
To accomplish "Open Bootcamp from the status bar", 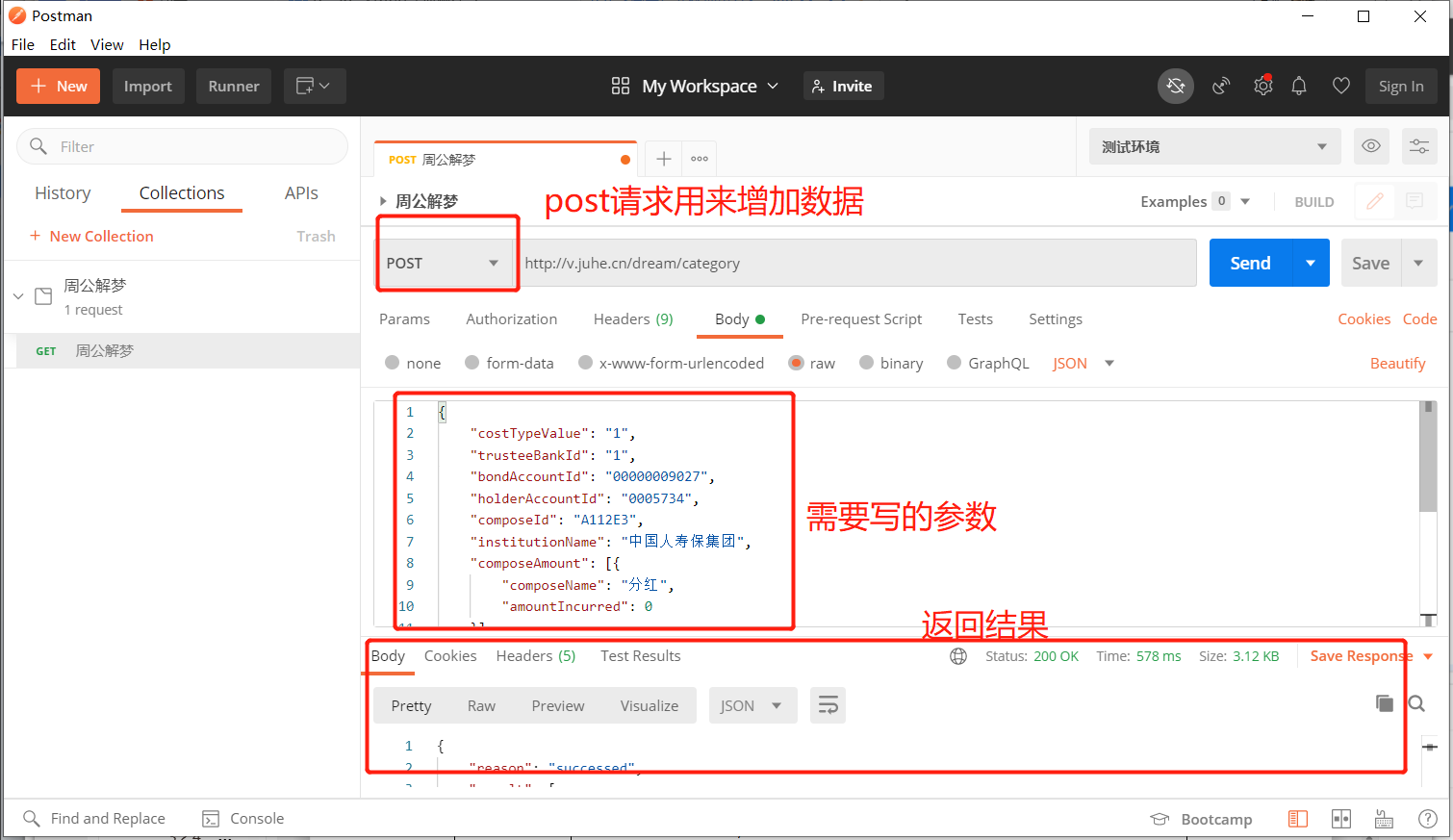I will [x=1202, y=819].
